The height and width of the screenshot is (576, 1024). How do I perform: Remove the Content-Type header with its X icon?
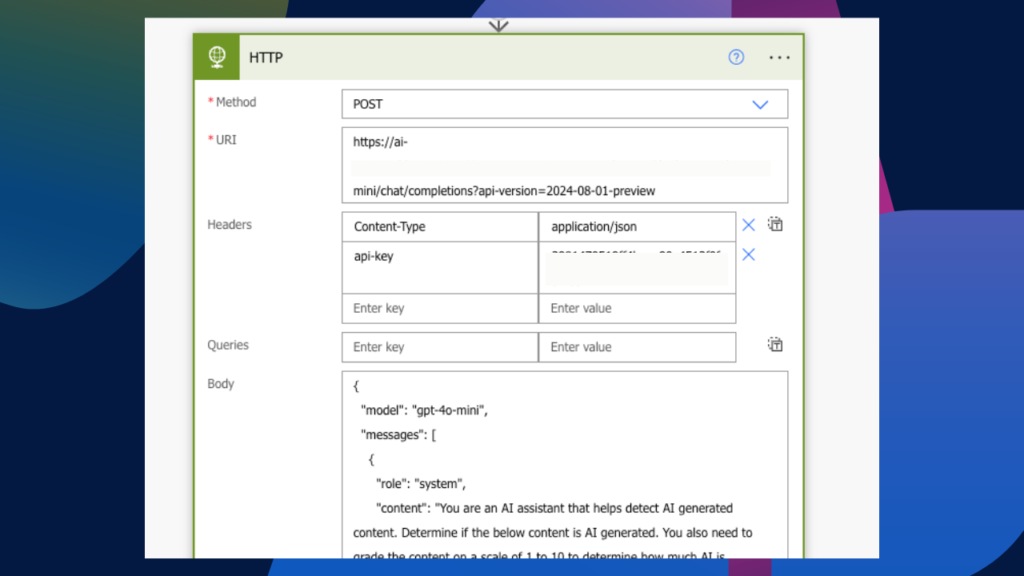(748, 225)
